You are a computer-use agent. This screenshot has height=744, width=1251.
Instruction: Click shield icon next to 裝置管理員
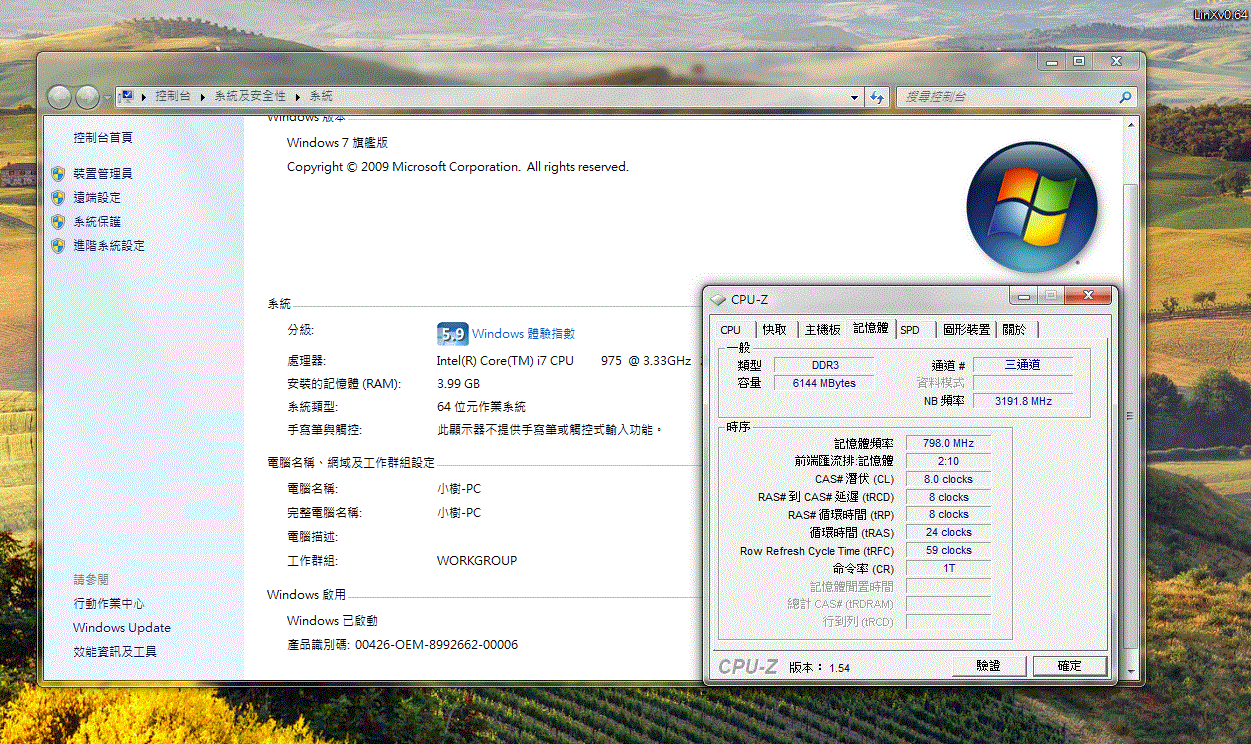(58, 174)
